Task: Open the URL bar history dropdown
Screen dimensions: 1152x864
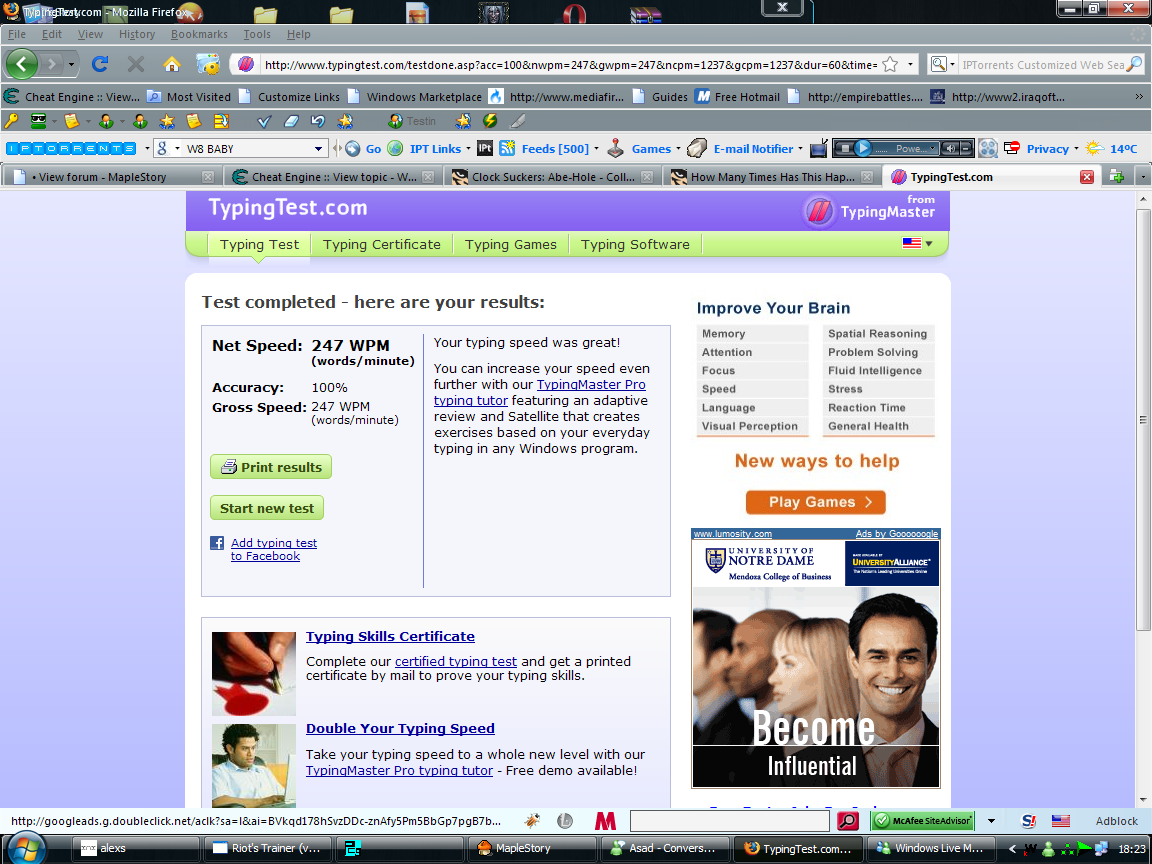Action: click(x=910, y=65)
